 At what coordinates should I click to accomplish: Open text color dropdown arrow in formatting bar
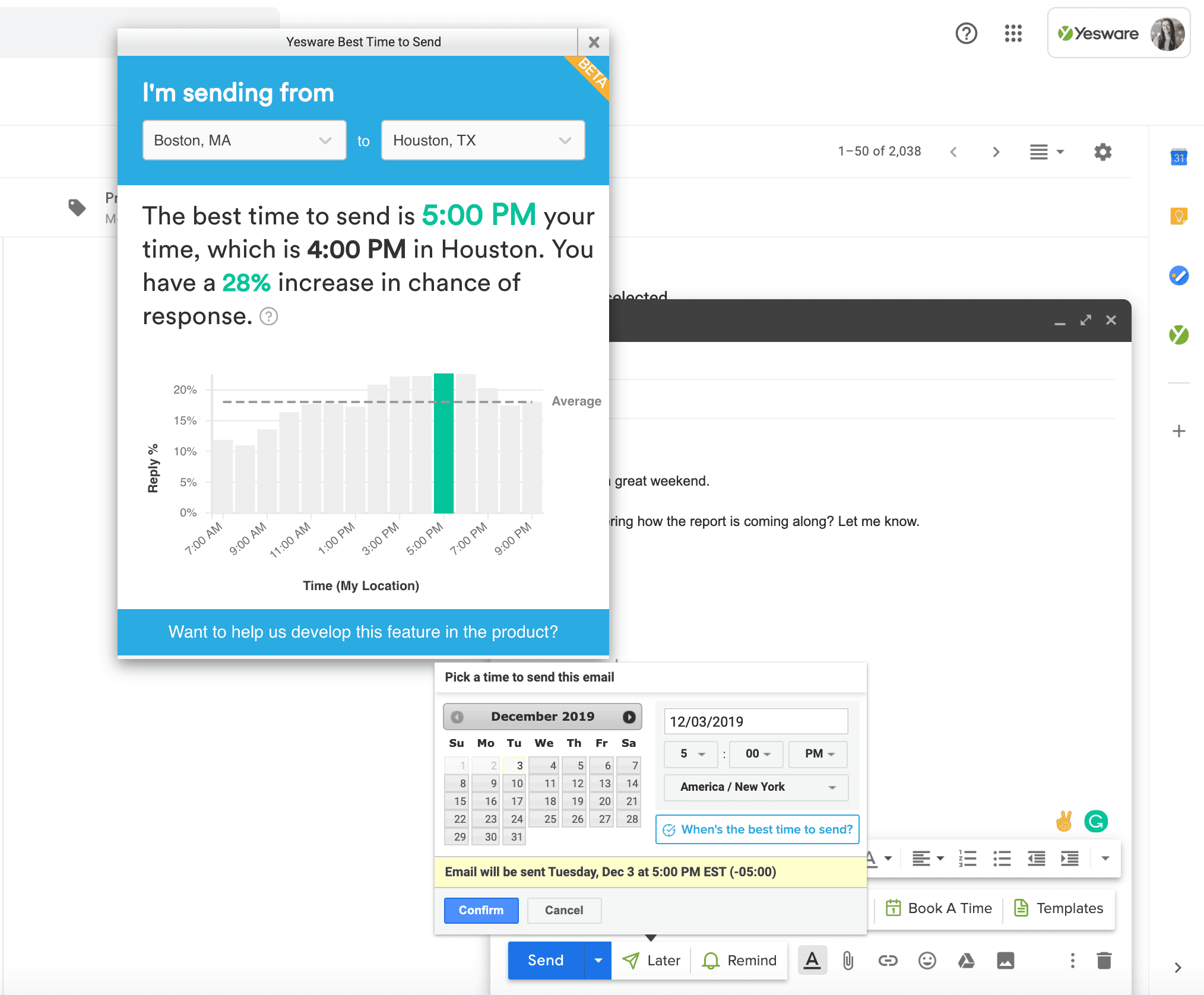[888, 858]
